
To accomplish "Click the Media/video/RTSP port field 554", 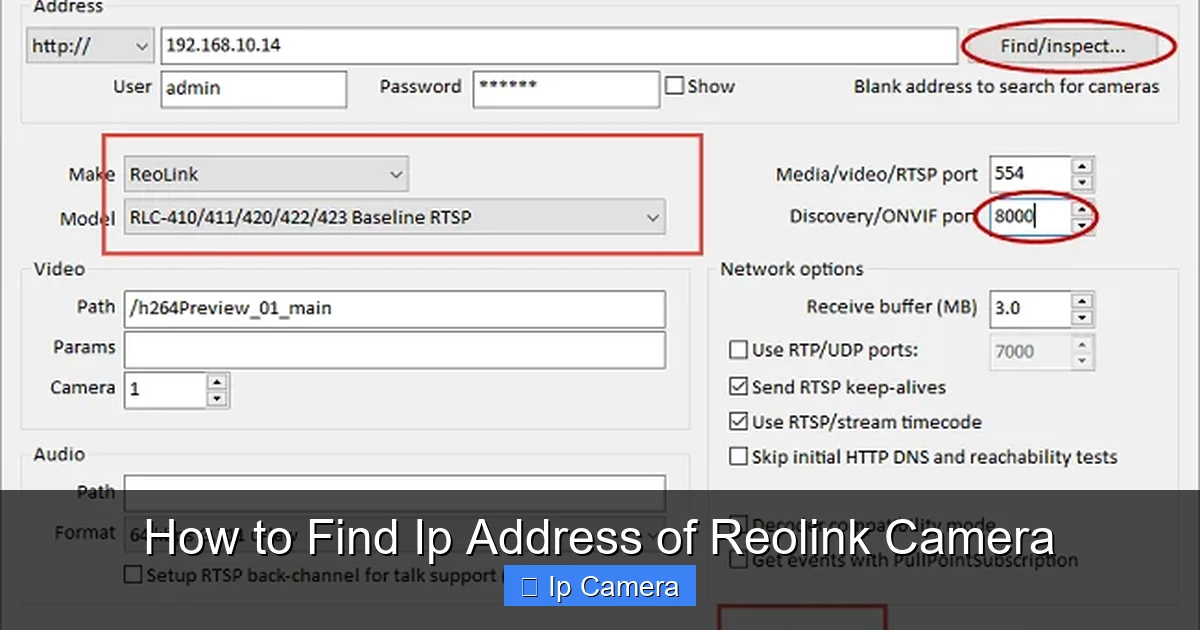I will click(x=1029, y=174).
